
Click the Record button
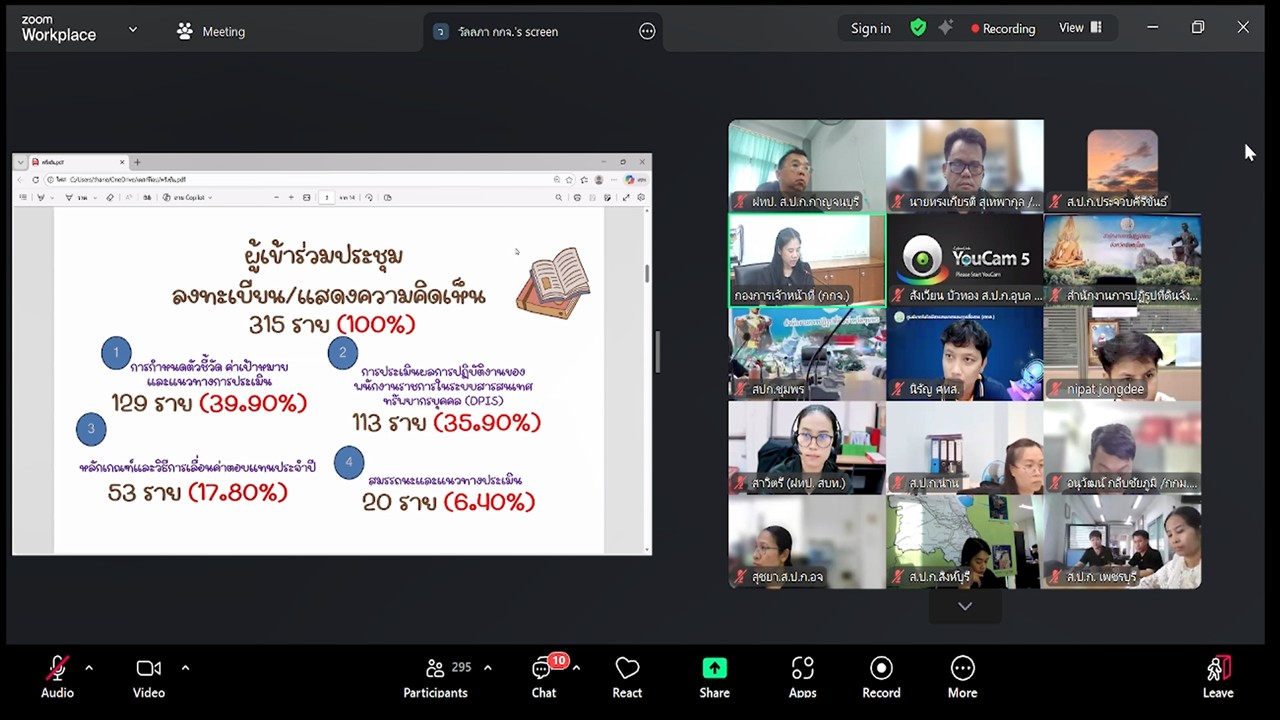[x=881, y=677]
